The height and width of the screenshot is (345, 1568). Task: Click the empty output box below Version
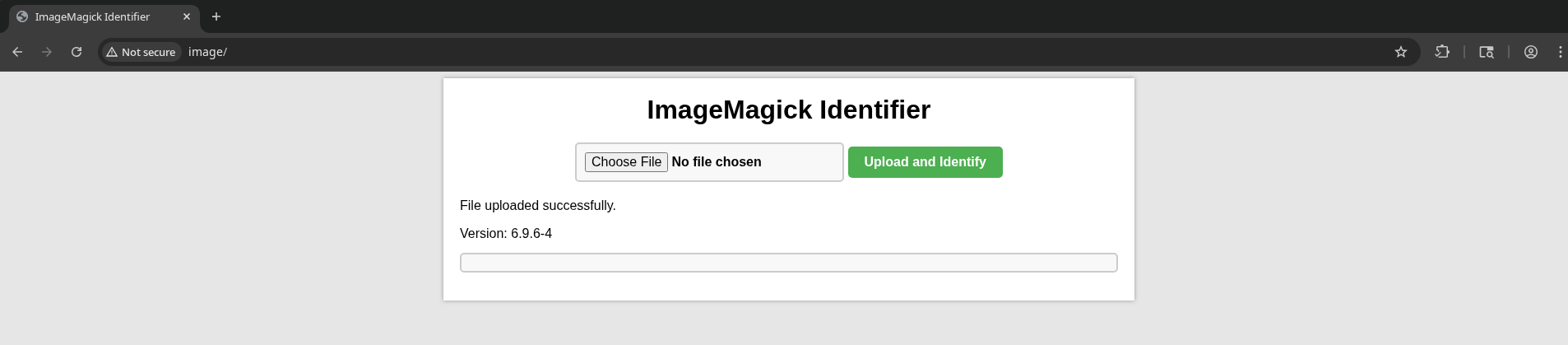click(x=788, y=263)
